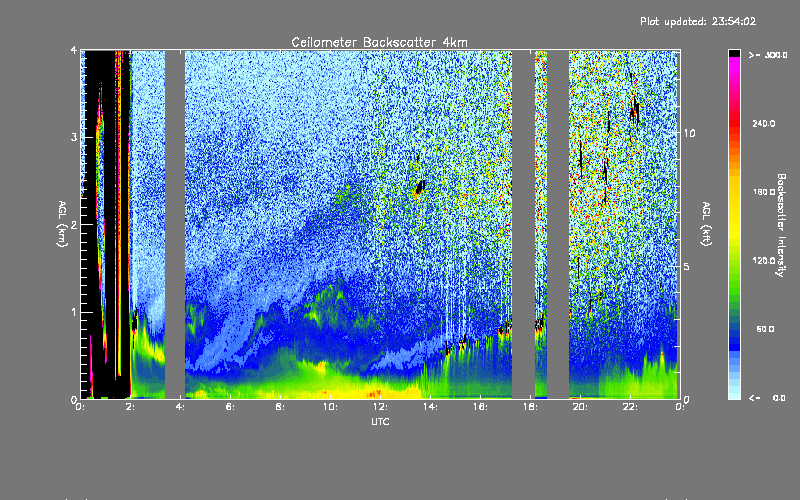This screenshot has height=500, width=800.
Task: Click the '2' km tick on left axis
Action: [74, 224]
